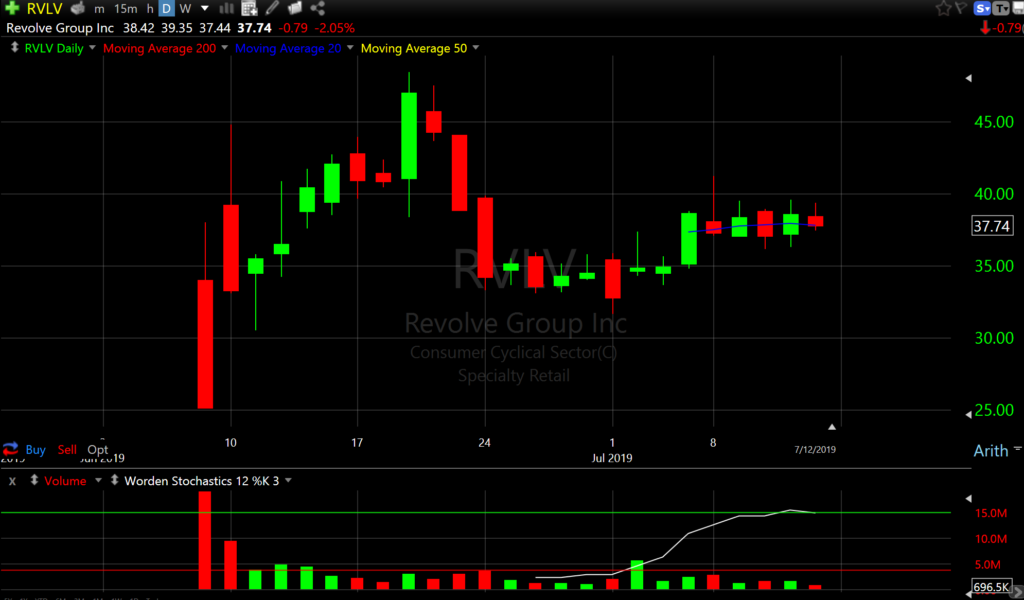Click the Sell button
The width and height of the screenshot is (1024, 600).
click(x=67, y=449)
